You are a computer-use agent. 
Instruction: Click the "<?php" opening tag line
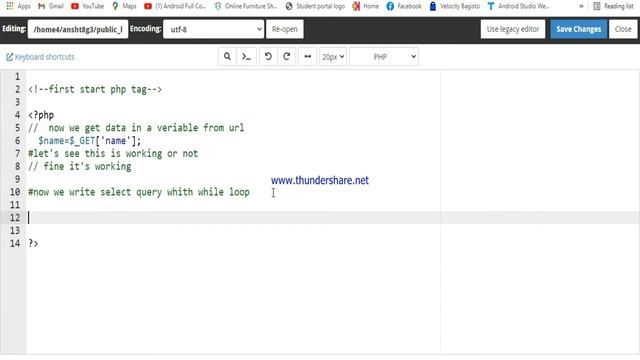[41, 115]
